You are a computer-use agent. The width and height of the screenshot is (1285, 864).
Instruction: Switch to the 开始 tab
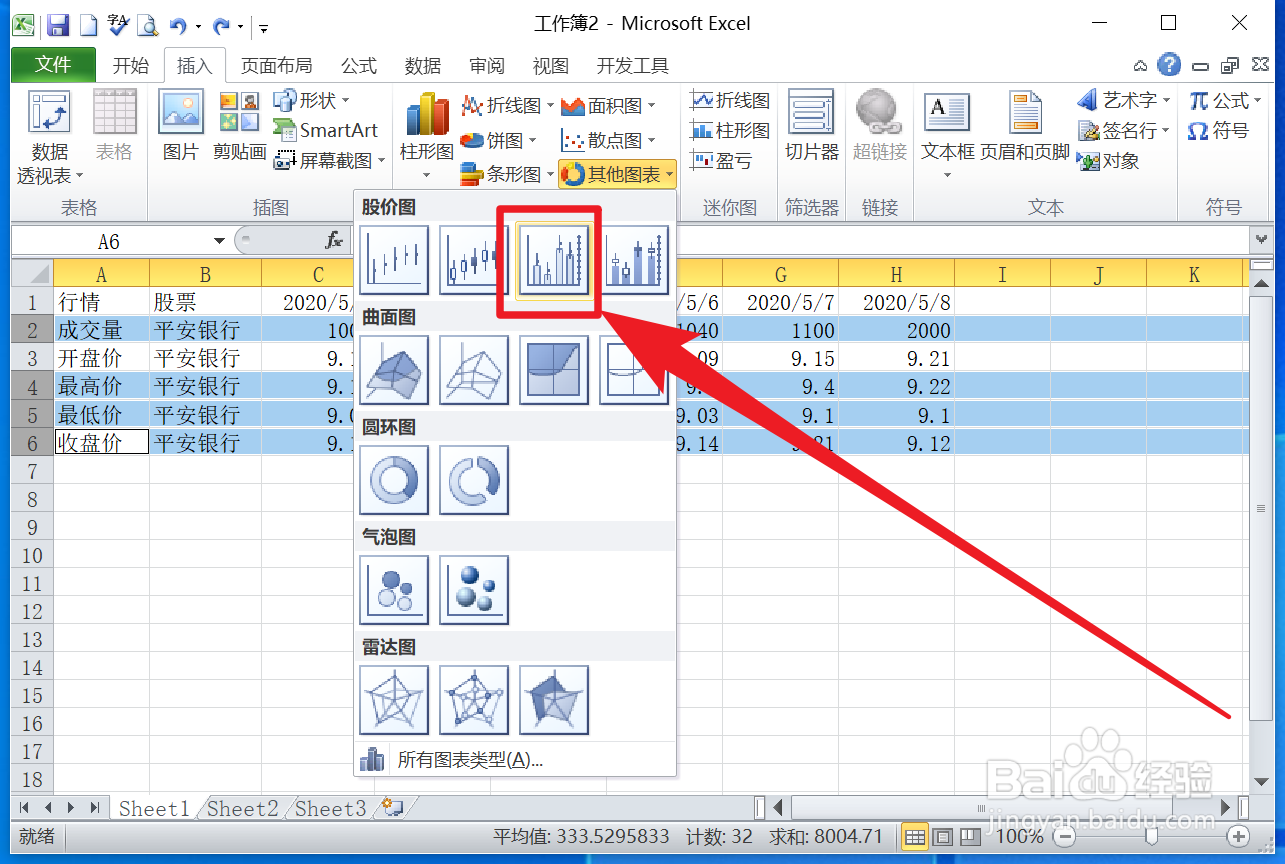(x=130, y=66)
